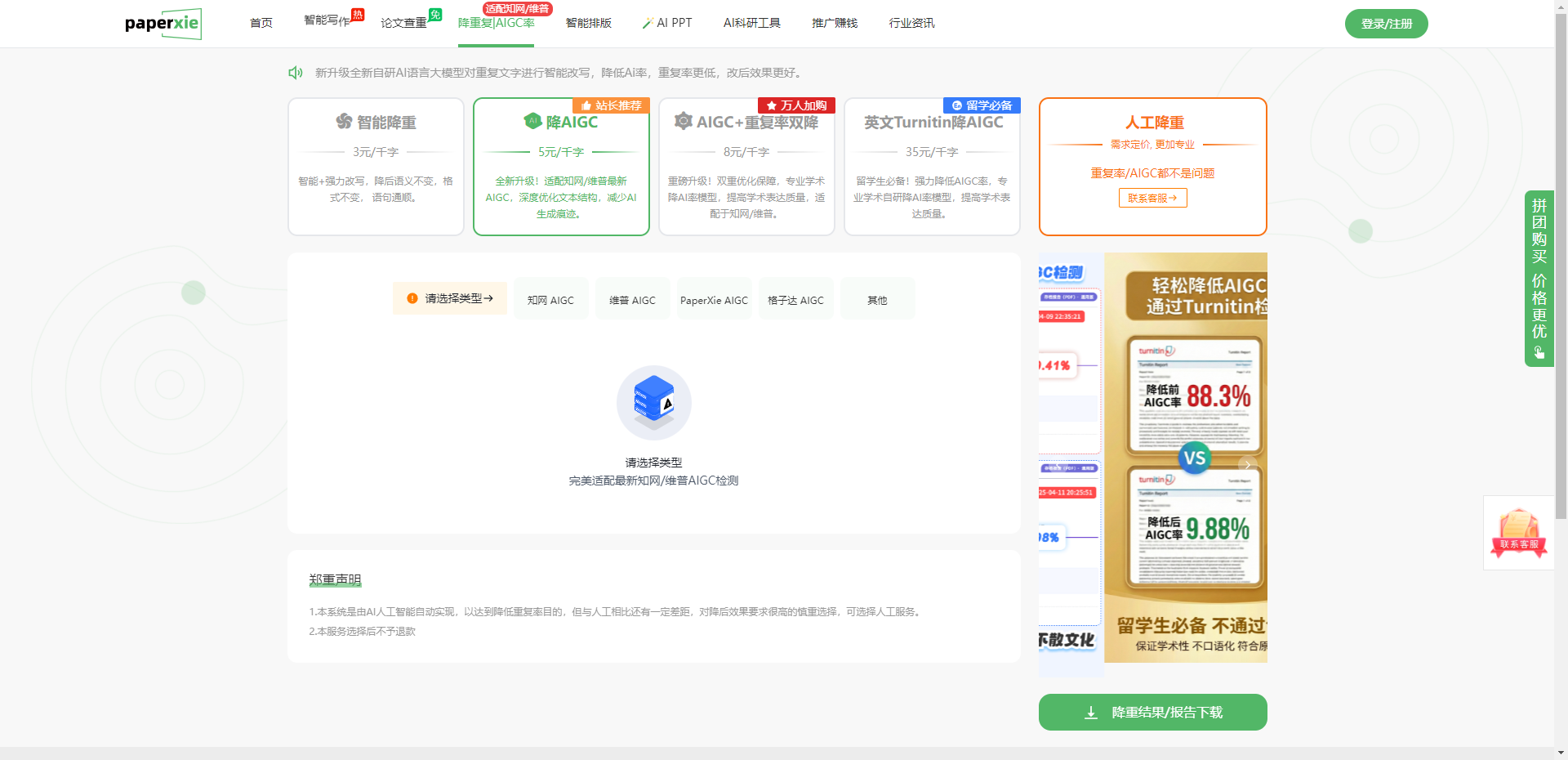This screenshot has width=1568, height=760.
Task: Click the 热 badge on 智能写作
Action: click(x=358, y=14)
